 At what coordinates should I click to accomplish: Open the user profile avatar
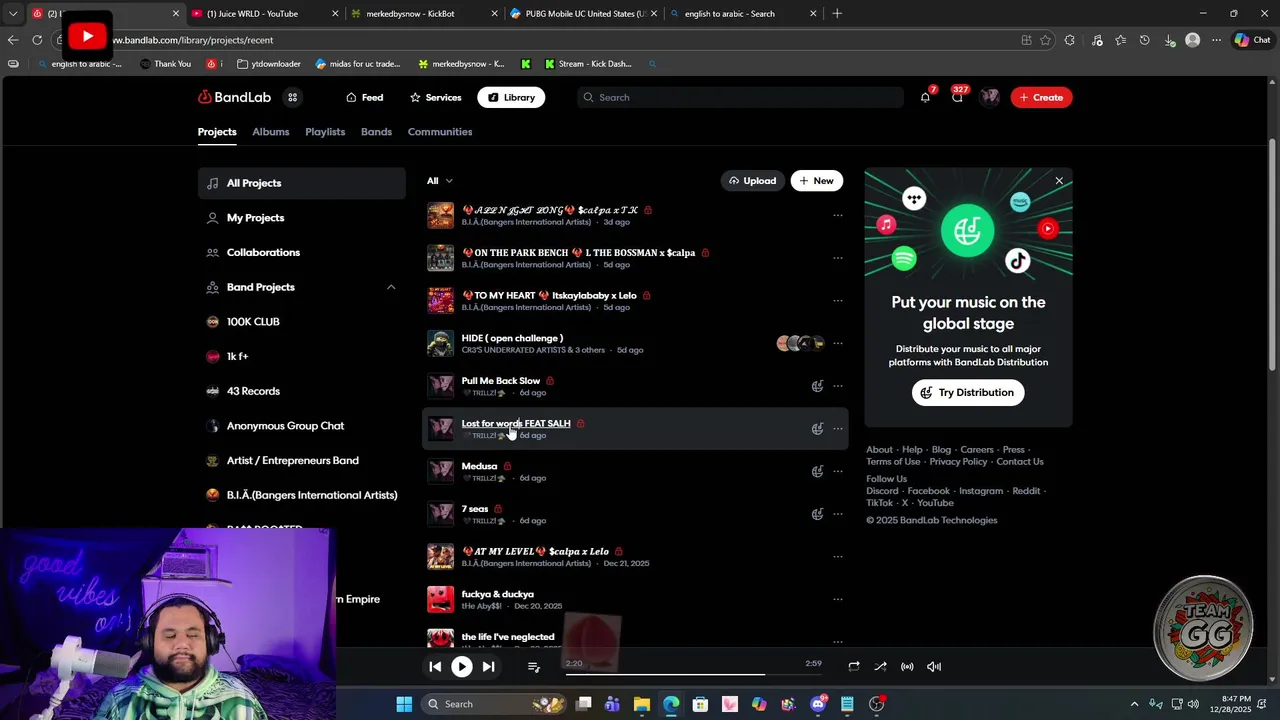coord(989,97)
